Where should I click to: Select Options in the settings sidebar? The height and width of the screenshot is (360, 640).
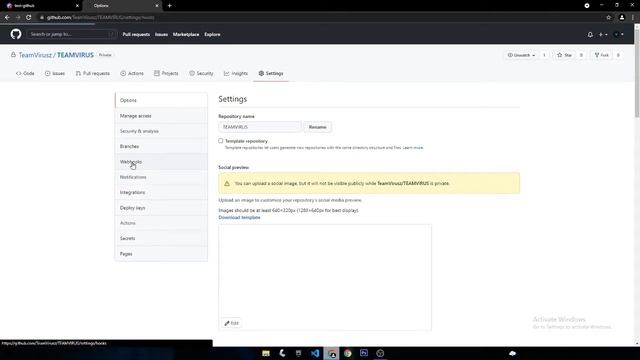coord(161,100)
